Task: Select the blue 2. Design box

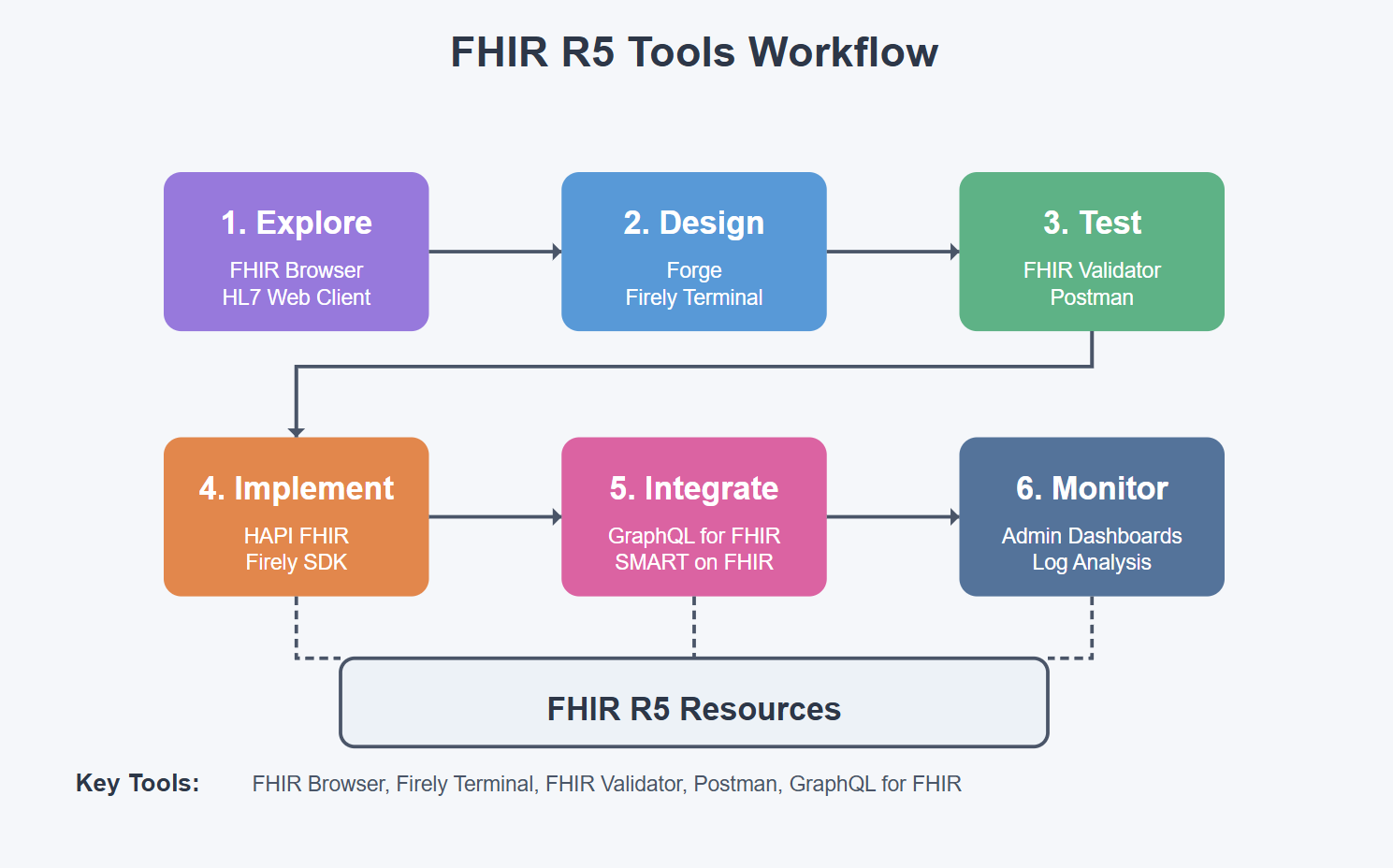Action: click(x=693, y=252)
